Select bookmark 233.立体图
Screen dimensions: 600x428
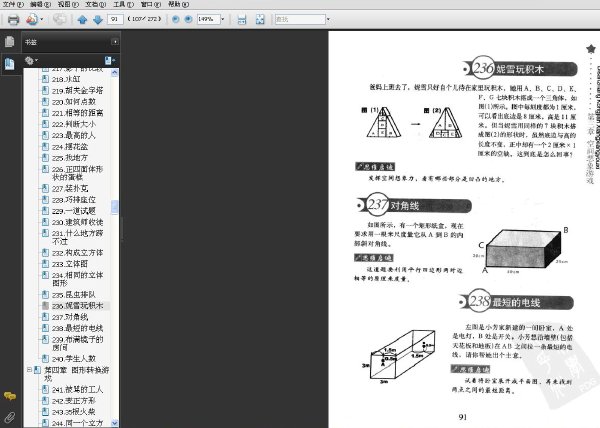point(70,264)
